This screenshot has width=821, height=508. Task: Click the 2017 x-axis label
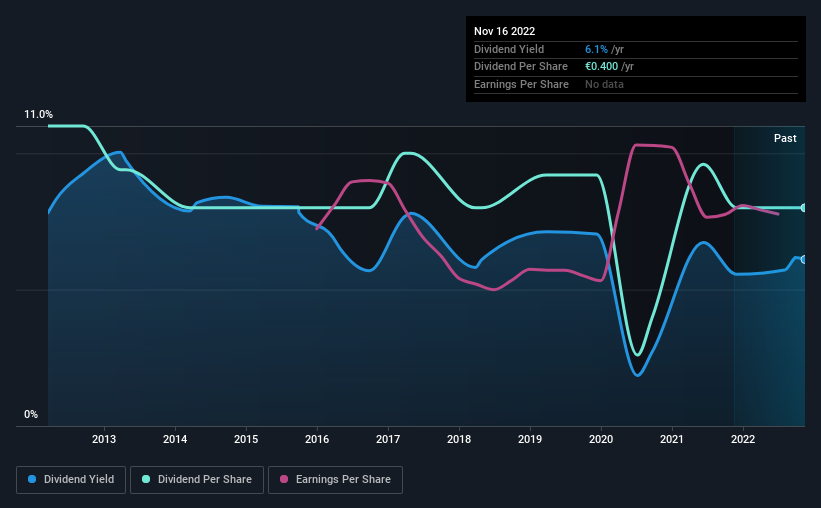388,439
